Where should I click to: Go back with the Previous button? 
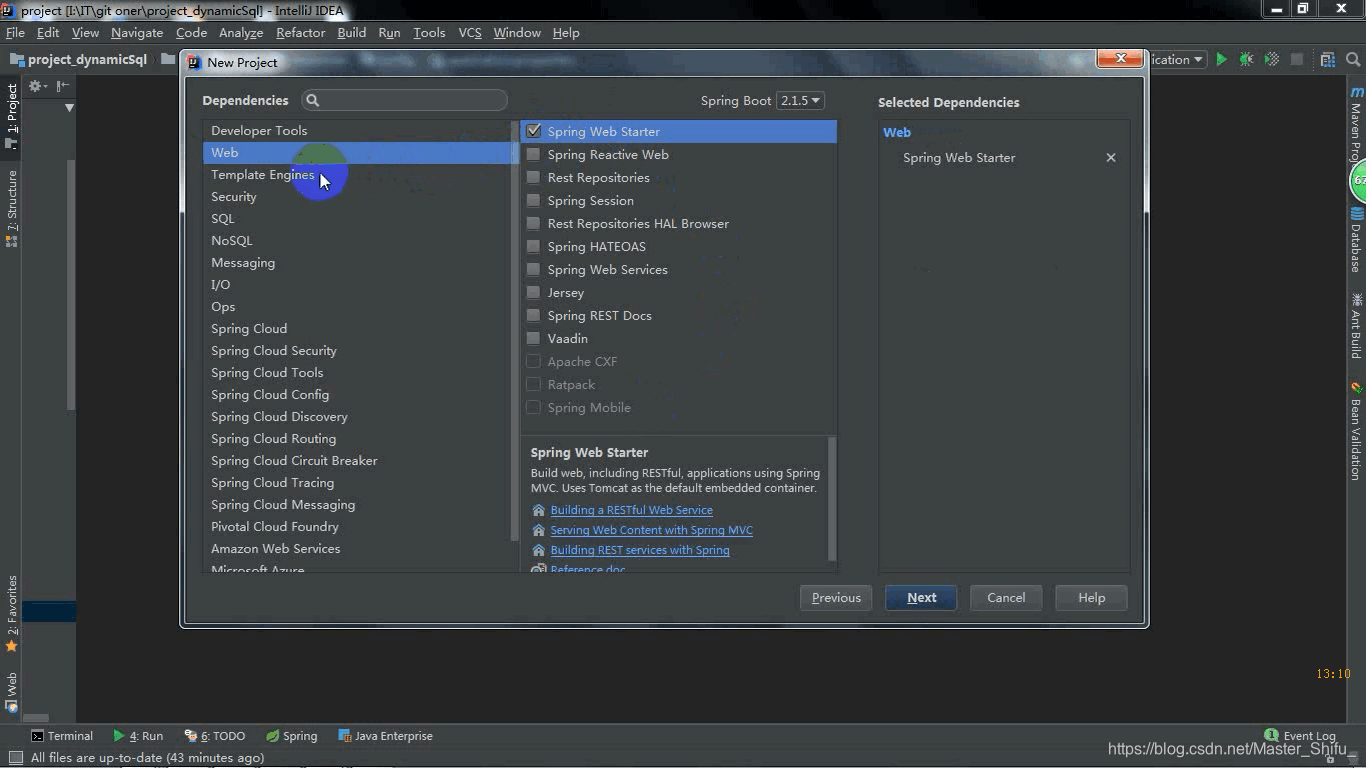click(x=836, y=598)
